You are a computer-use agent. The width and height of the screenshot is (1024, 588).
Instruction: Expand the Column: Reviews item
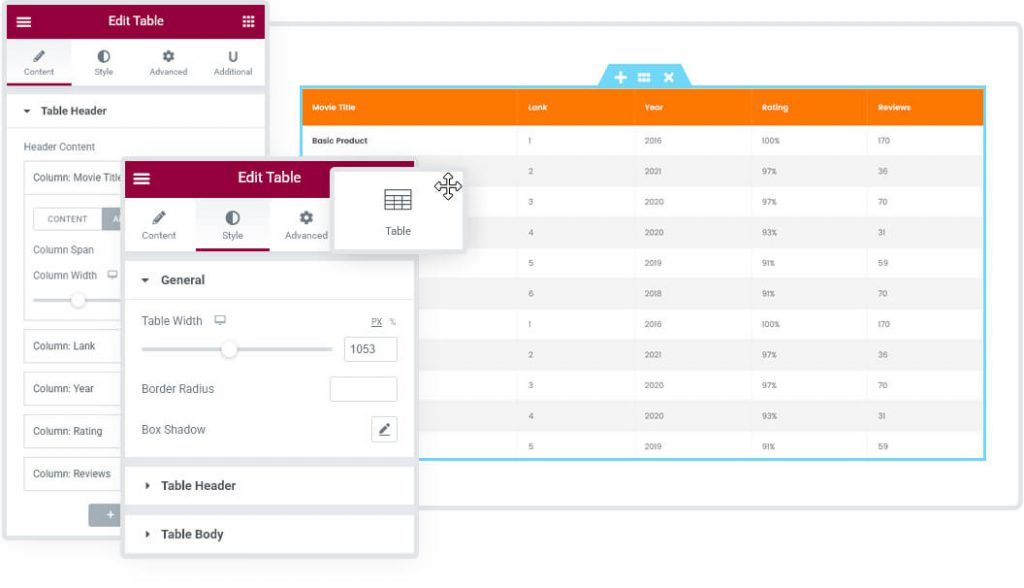(72, 474)
